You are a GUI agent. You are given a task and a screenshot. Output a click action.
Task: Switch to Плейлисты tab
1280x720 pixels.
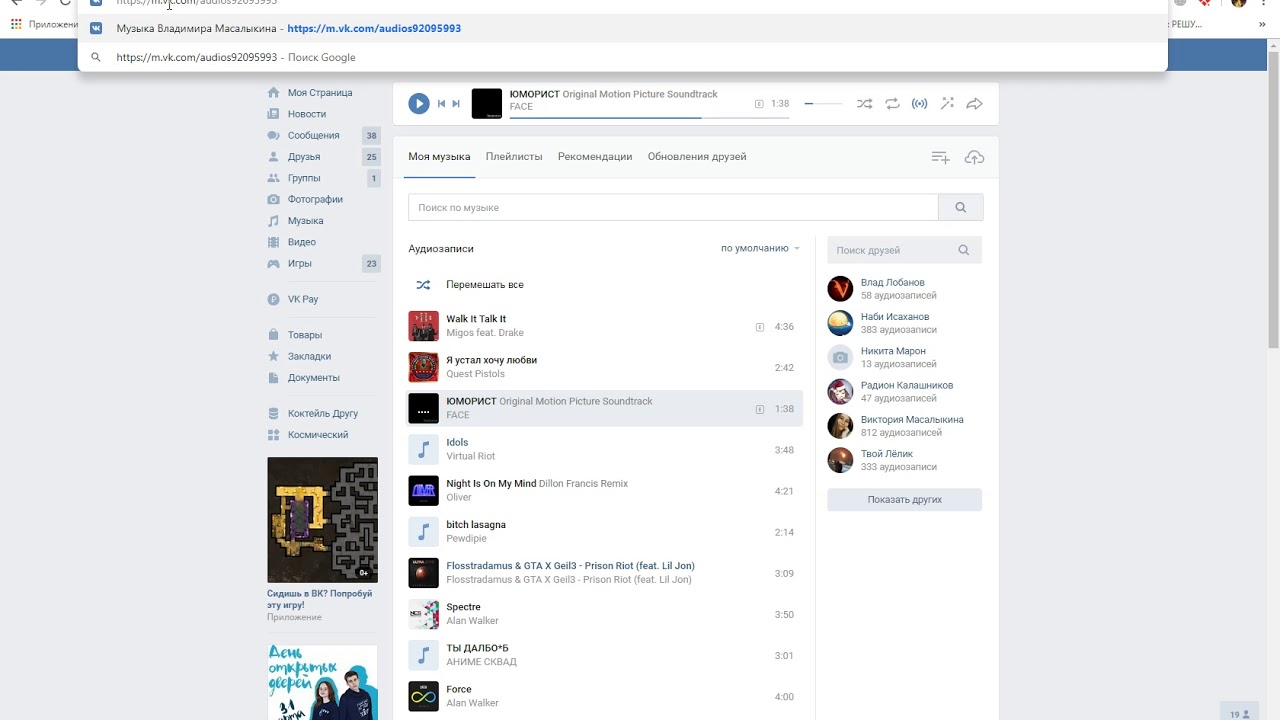pyautogui.click(x=514, y=157)
